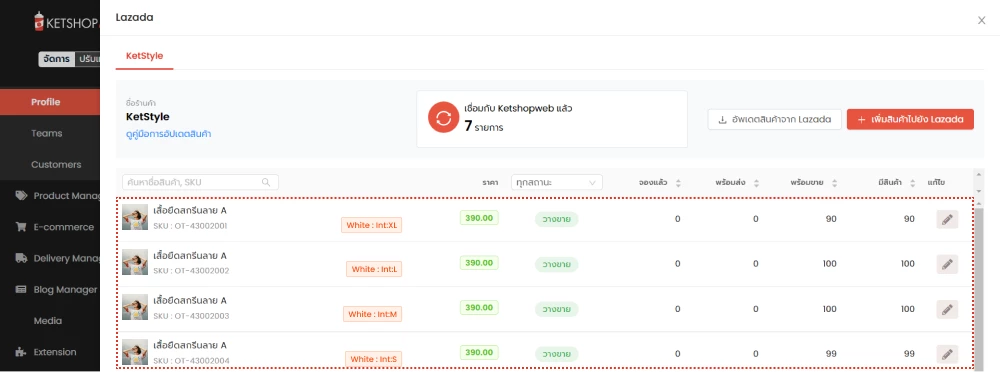Click the search magnifier icon
Image resolution: width=1000 pixels, height=372 pixels.
(x=266, y=182)
